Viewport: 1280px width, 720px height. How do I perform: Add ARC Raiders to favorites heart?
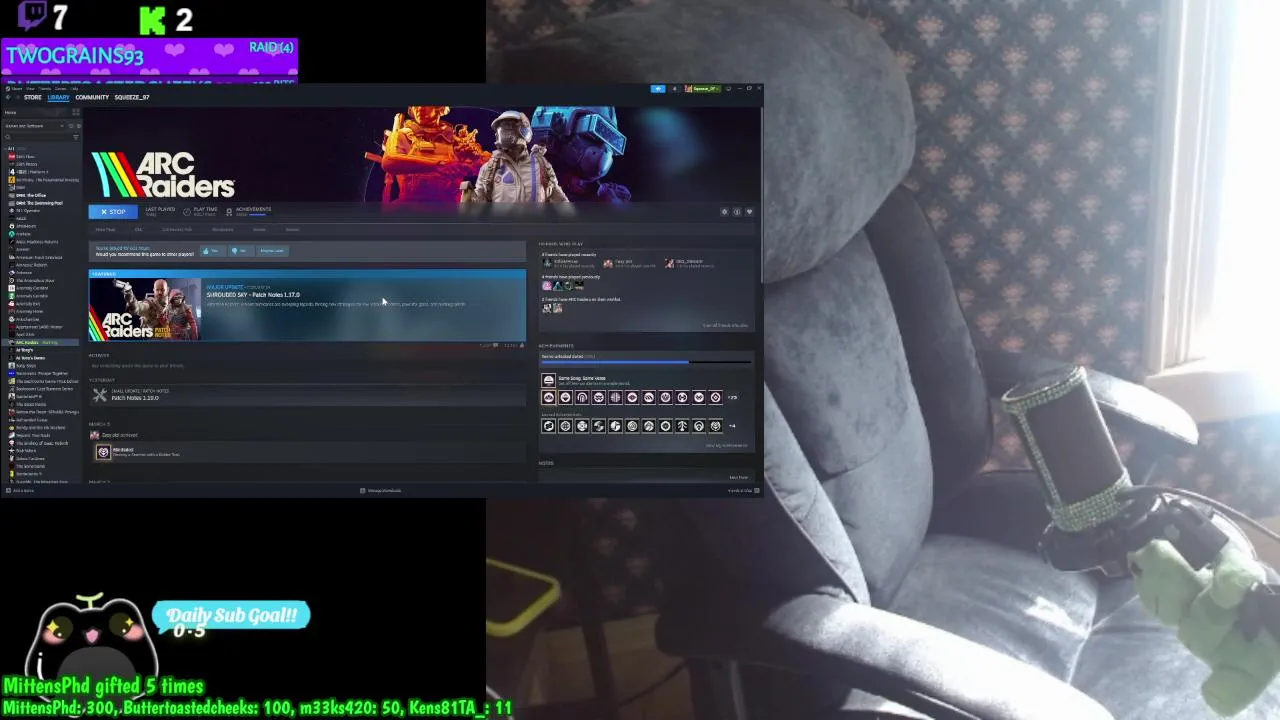[x=749, y=212]
